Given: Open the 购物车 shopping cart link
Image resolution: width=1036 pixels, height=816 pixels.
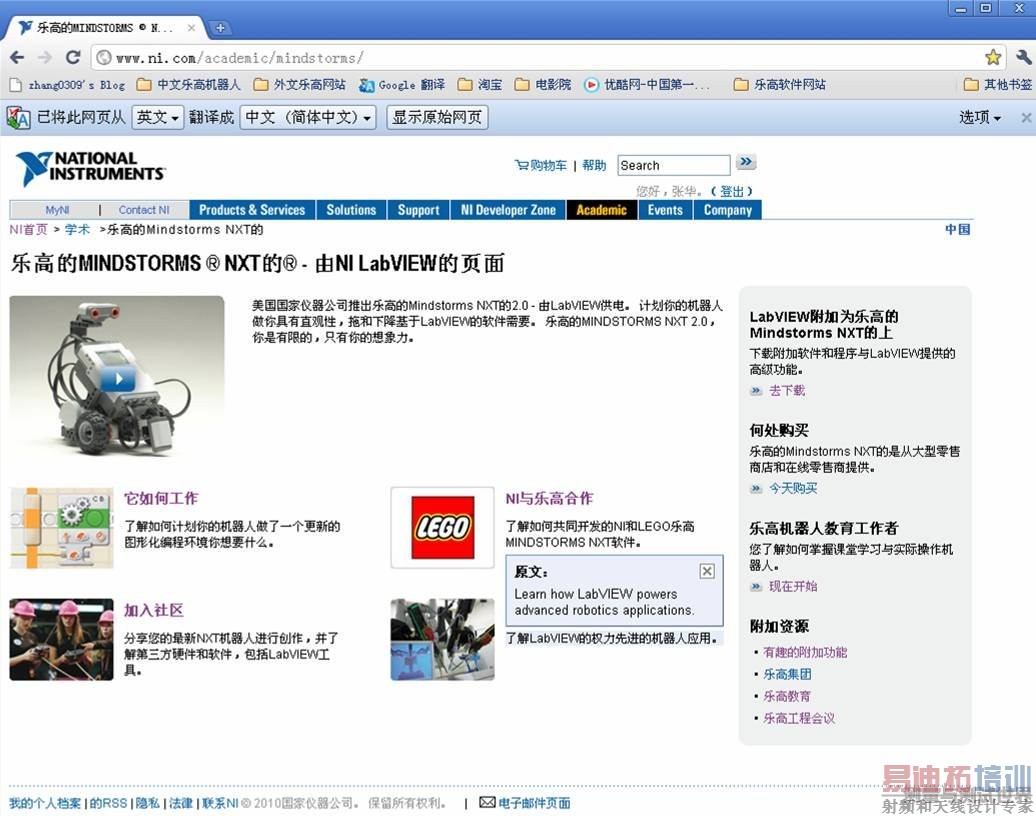Looking at the screenshot, I should click(x=540, y=165).
